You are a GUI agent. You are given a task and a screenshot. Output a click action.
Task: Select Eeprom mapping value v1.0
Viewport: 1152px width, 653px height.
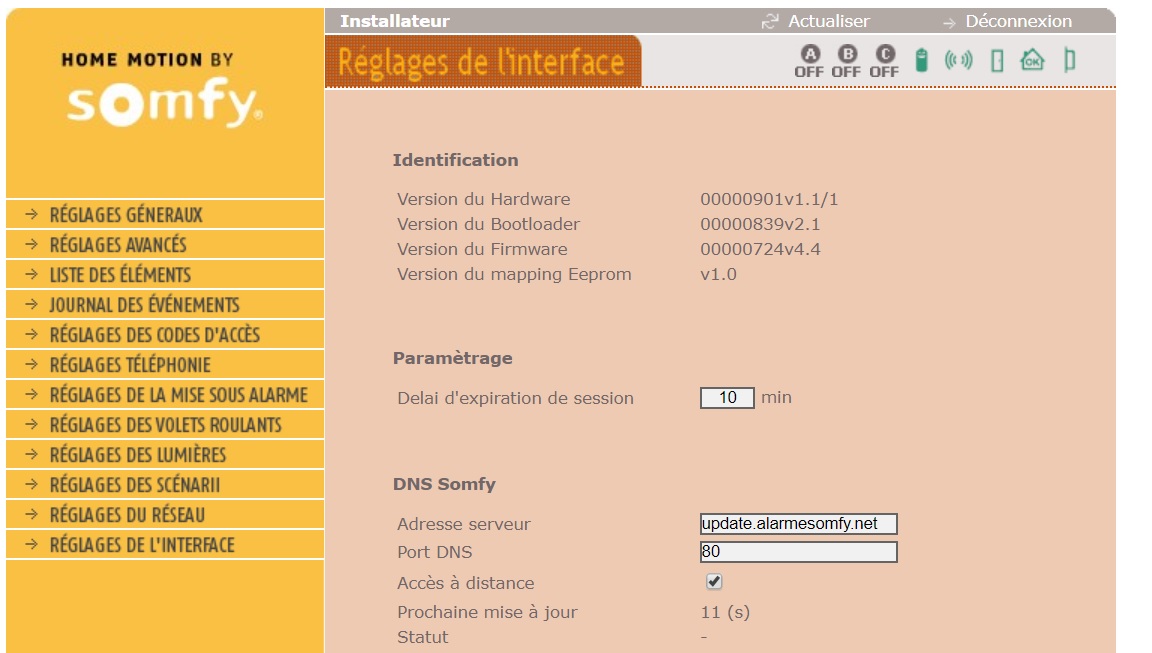click(719, 274)
